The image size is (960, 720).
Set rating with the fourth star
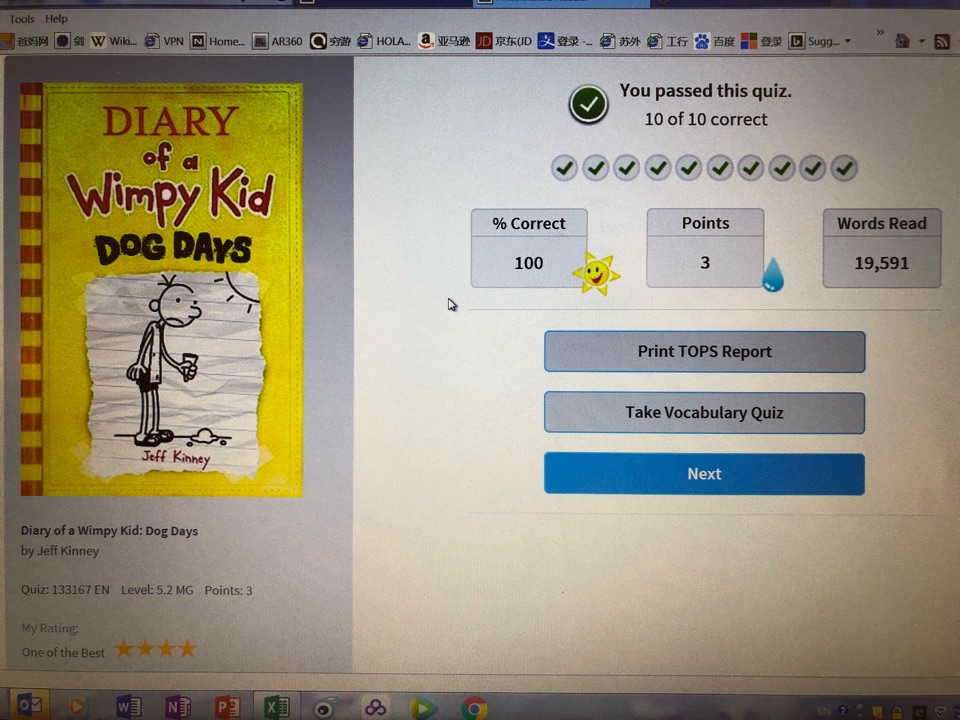187,648
